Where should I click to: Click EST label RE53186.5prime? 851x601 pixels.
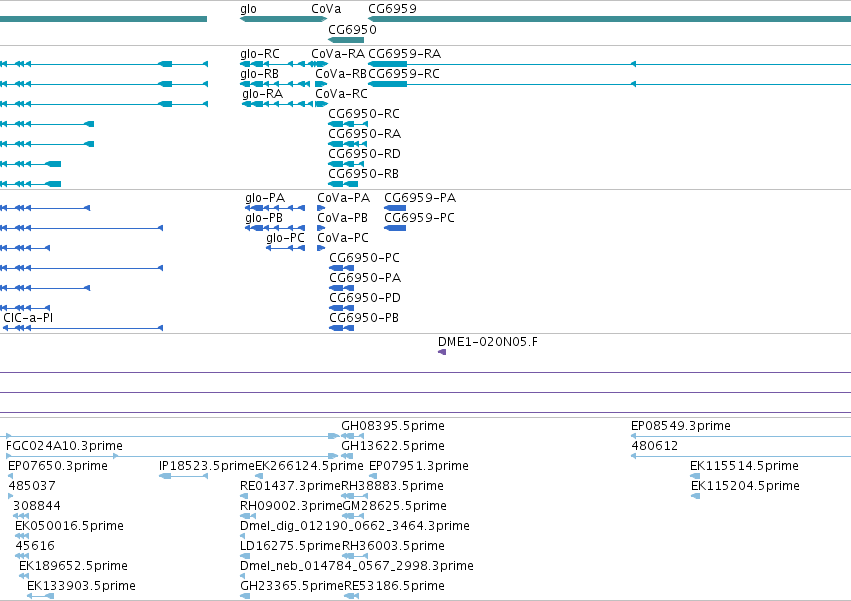point(395,586)
